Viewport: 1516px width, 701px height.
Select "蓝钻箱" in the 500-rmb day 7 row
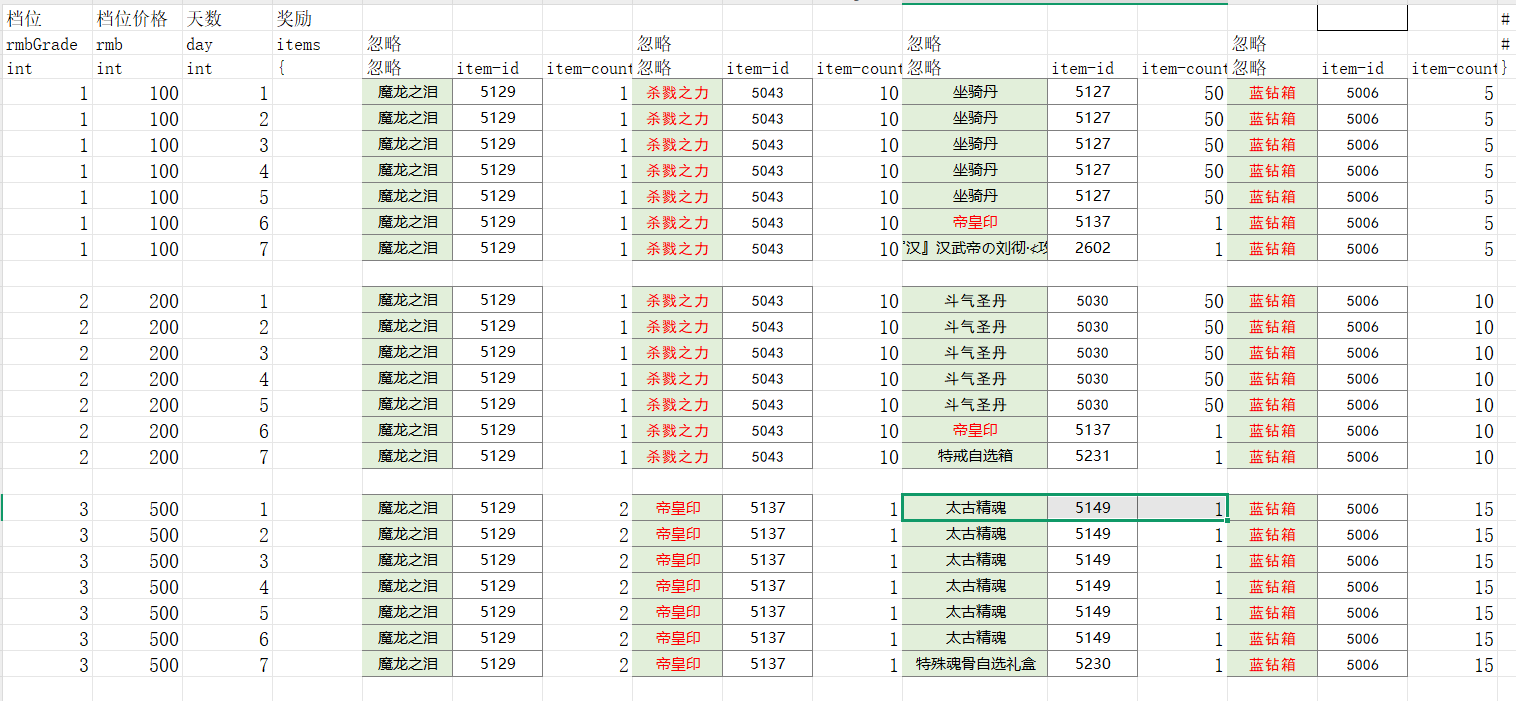(x=1272, y=664)
